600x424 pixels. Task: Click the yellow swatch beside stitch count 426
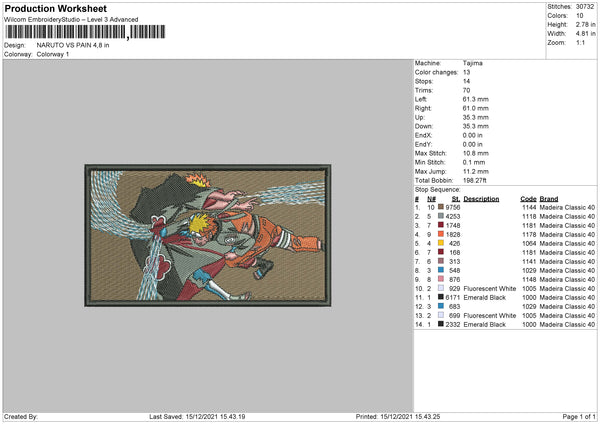441,243
